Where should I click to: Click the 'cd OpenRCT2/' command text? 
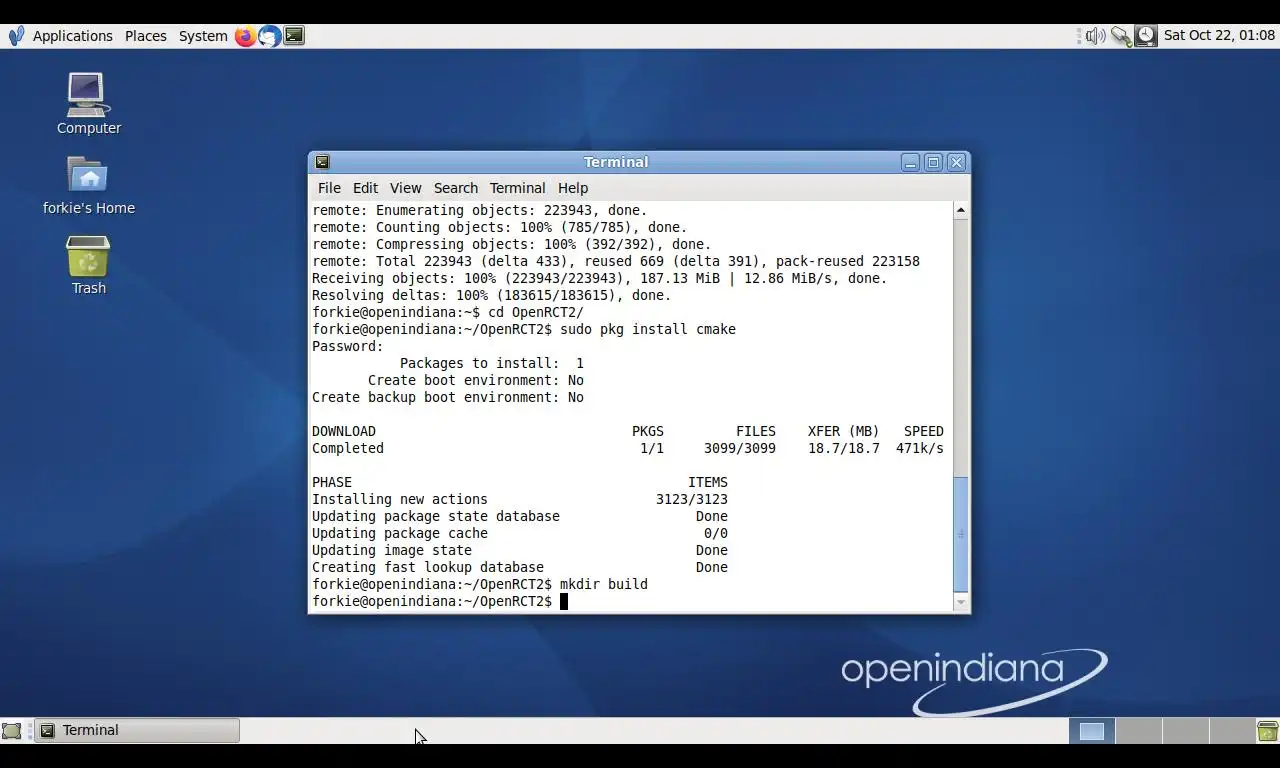click(536, 312)
